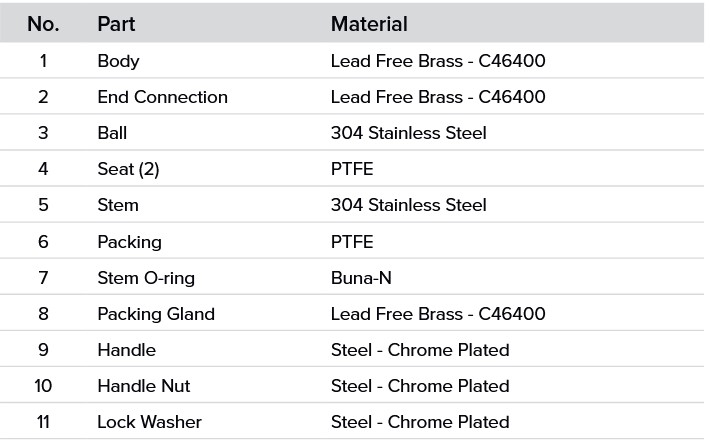
Task: Select the 'Handle' entry in row 9
Action: 127,350
